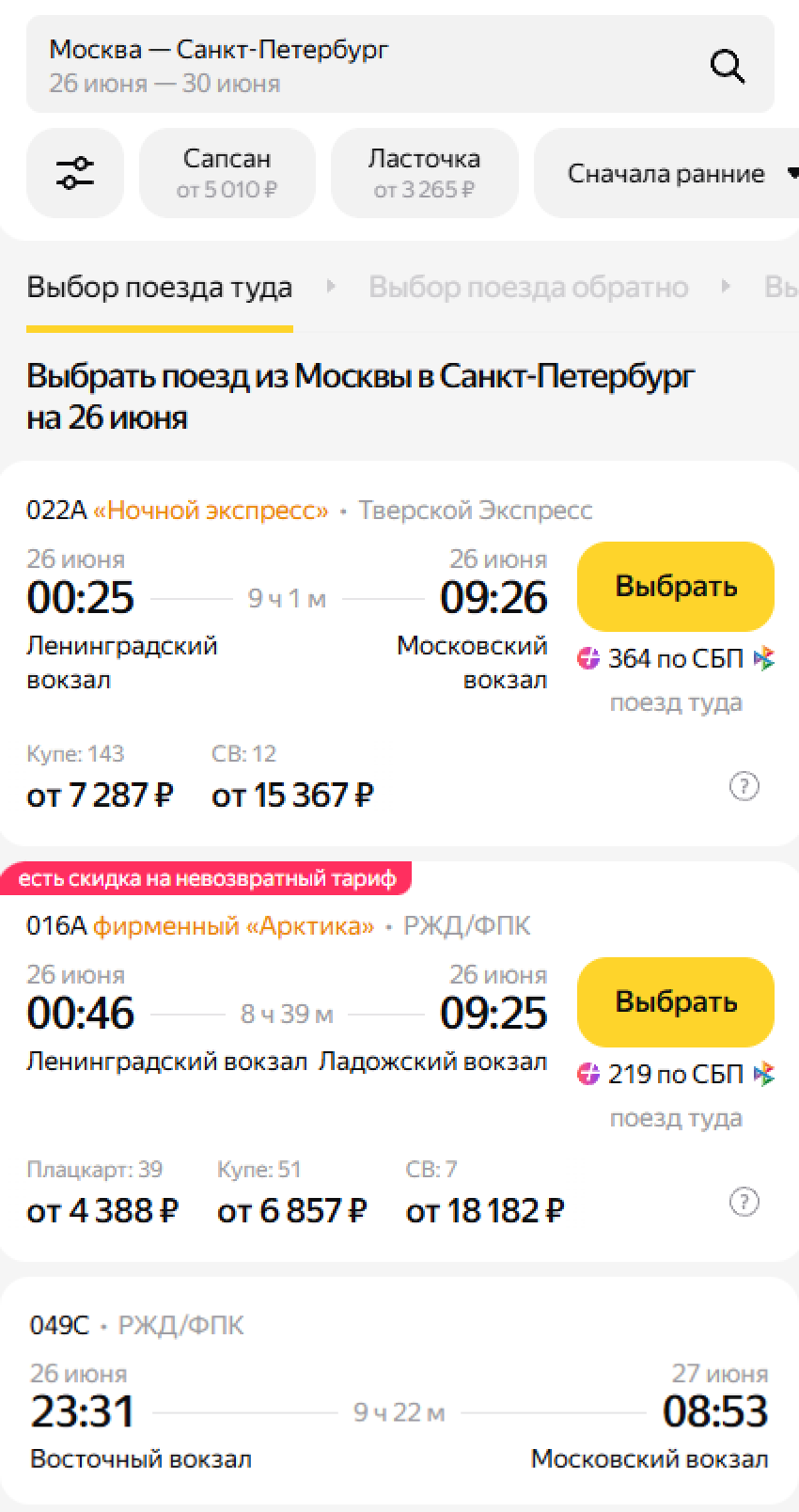Viewport: 799px width, 1512px height.
Task: Click SBP logo next to 219 cashback
Action: 765,1075
